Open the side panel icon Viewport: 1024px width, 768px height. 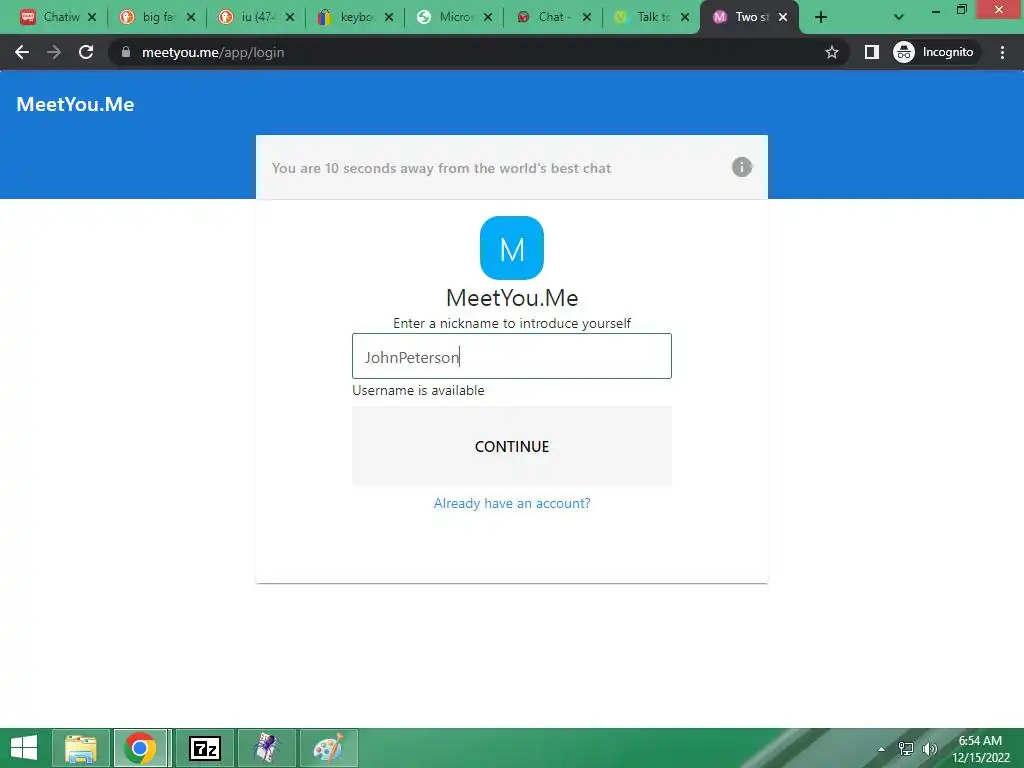[872, 52]
